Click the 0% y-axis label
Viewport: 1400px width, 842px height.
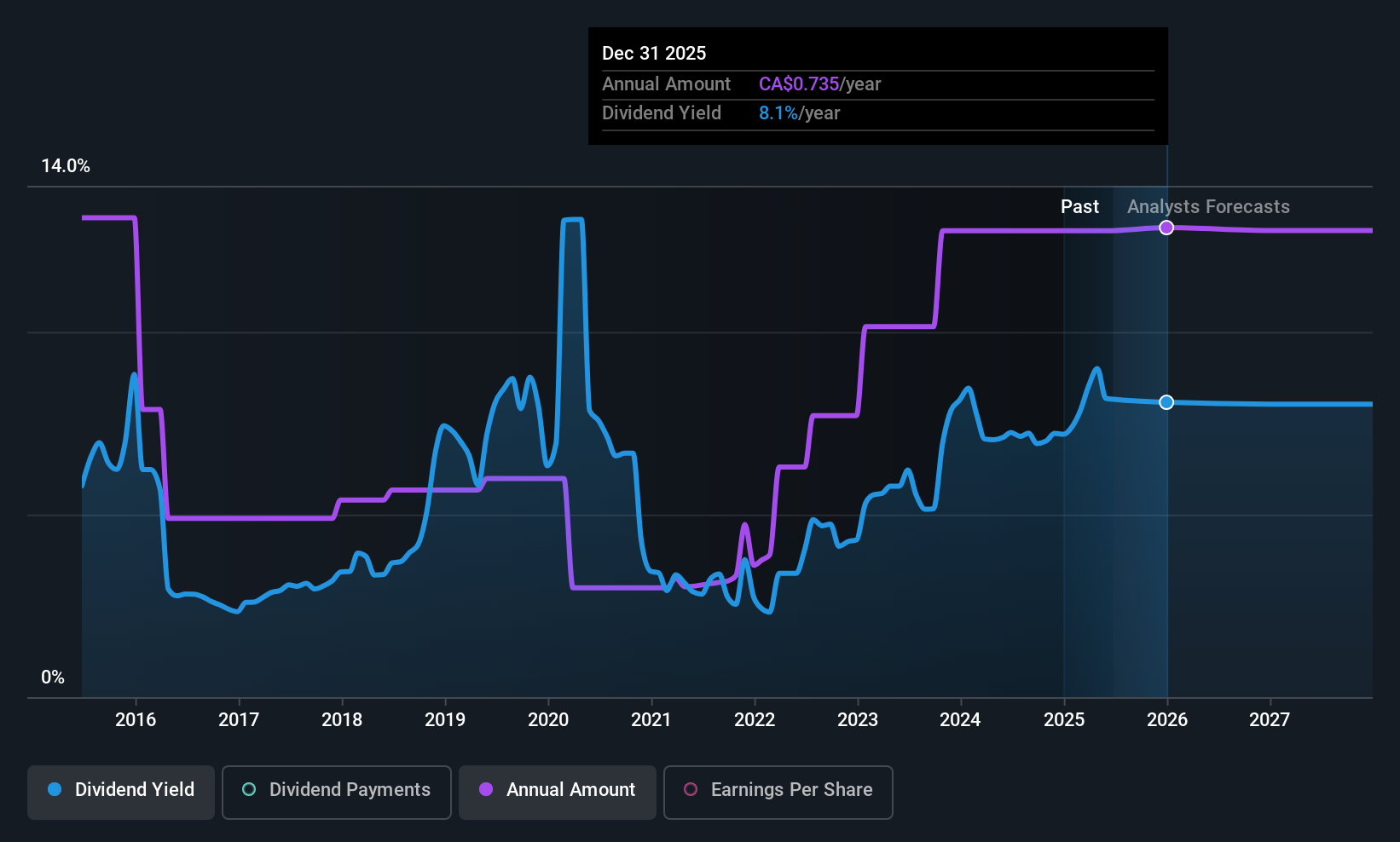point(53,678)
